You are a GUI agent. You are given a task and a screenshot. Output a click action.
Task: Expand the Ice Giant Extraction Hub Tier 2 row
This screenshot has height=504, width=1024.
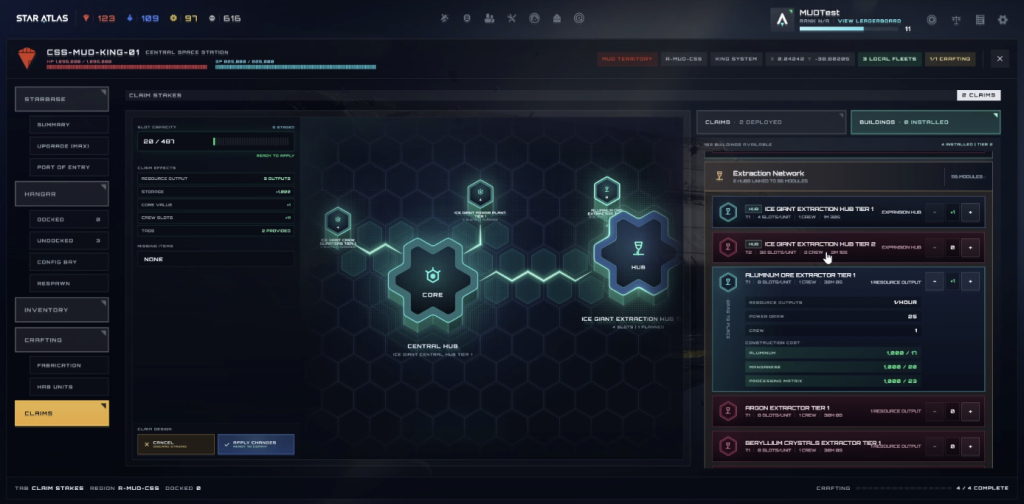point(848,247)
